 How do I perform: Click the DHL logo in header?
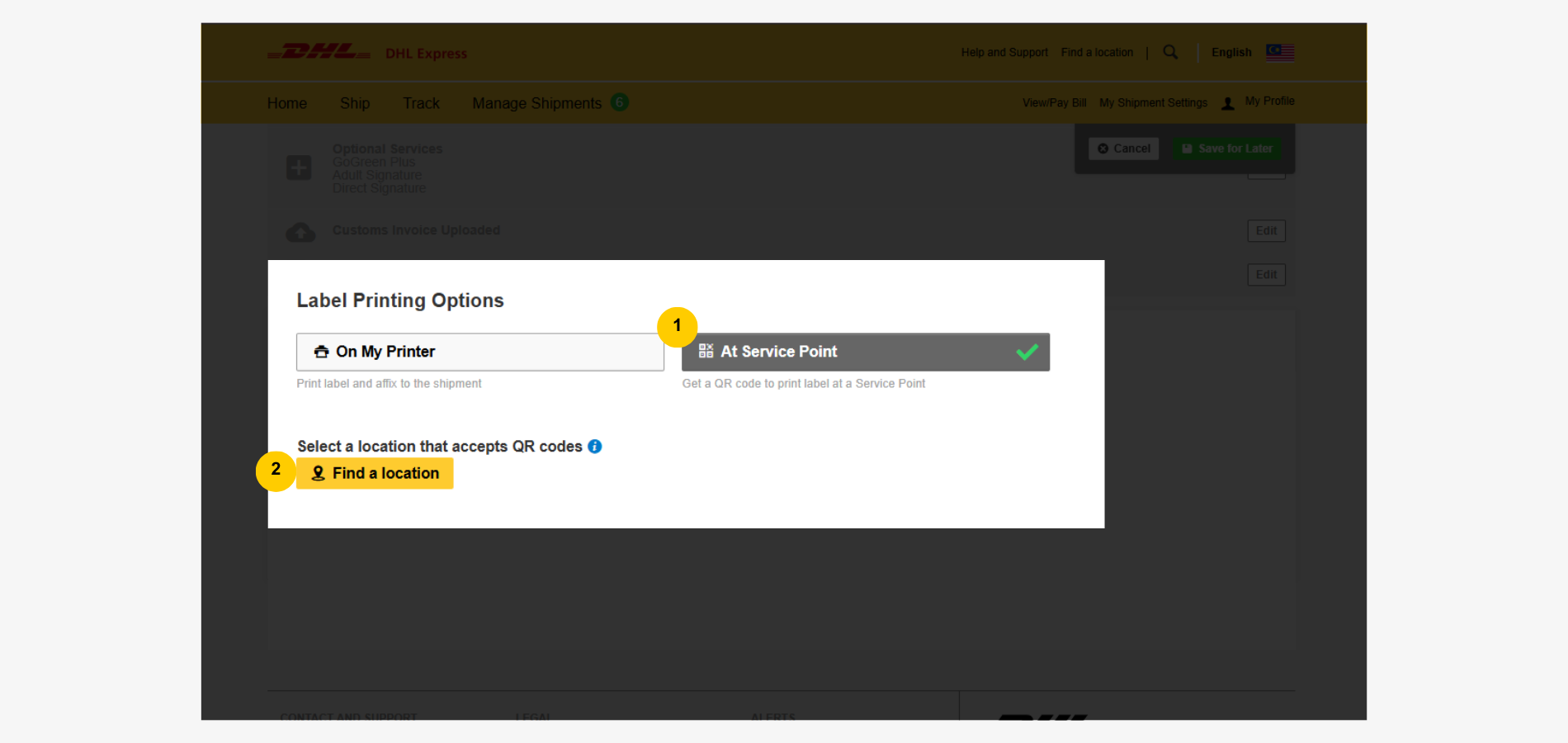point(319,52)
